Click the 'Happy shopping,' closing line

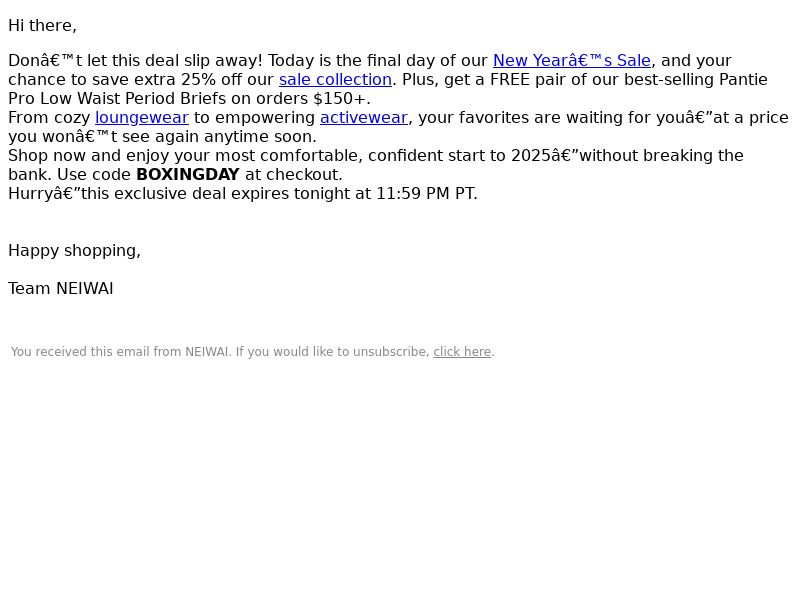coord(74,251)
